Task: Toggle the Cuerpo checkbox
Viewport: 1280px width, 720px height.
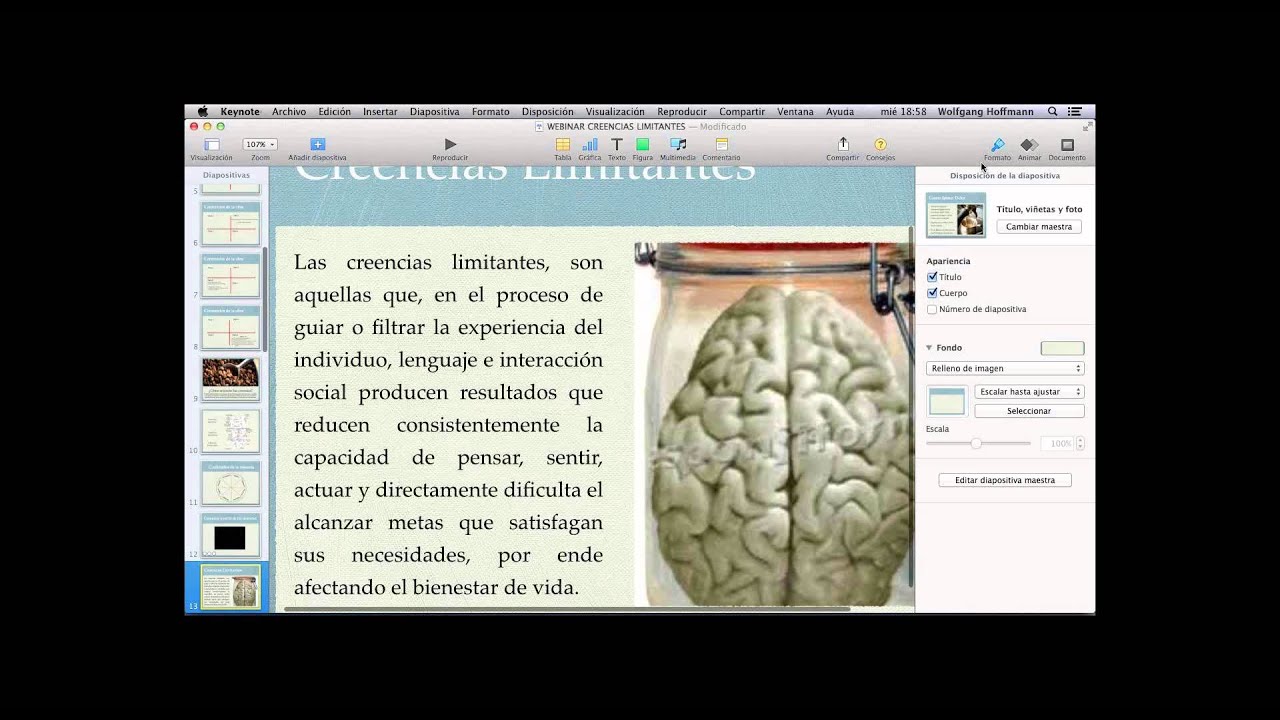Action: point(932,293)
